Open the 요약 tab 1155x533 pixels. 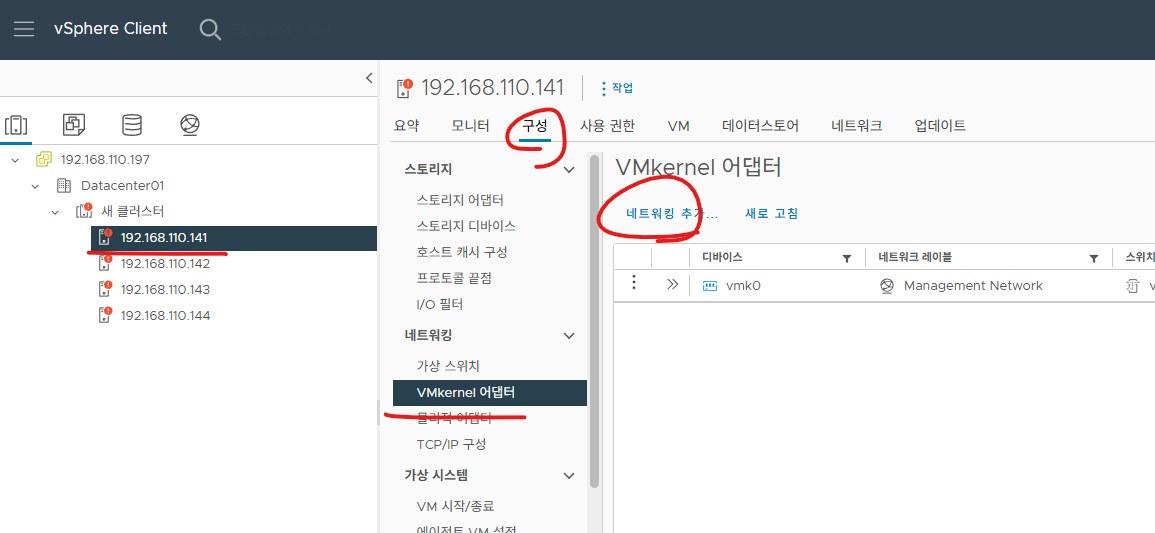click(x=407, y=126)
